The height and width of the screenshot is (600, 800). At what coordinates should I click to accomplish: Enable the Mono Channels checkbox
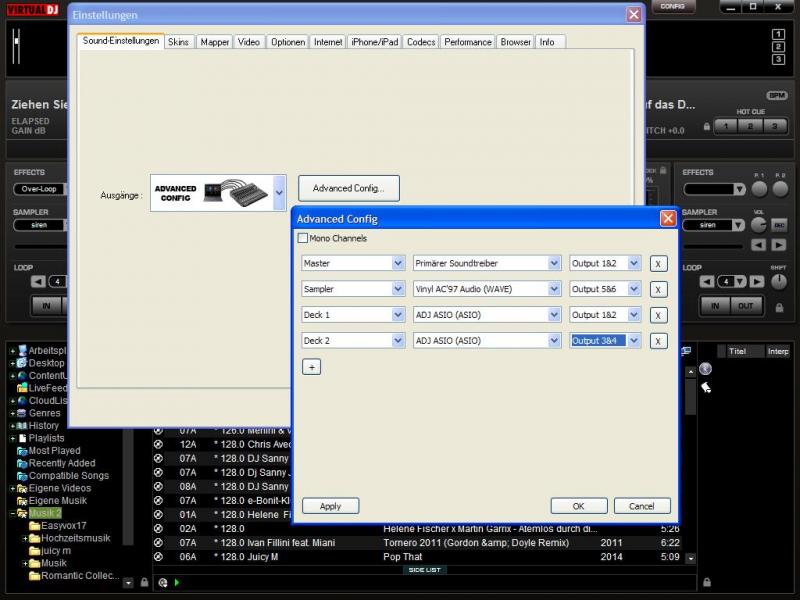(x=303, y=239)
